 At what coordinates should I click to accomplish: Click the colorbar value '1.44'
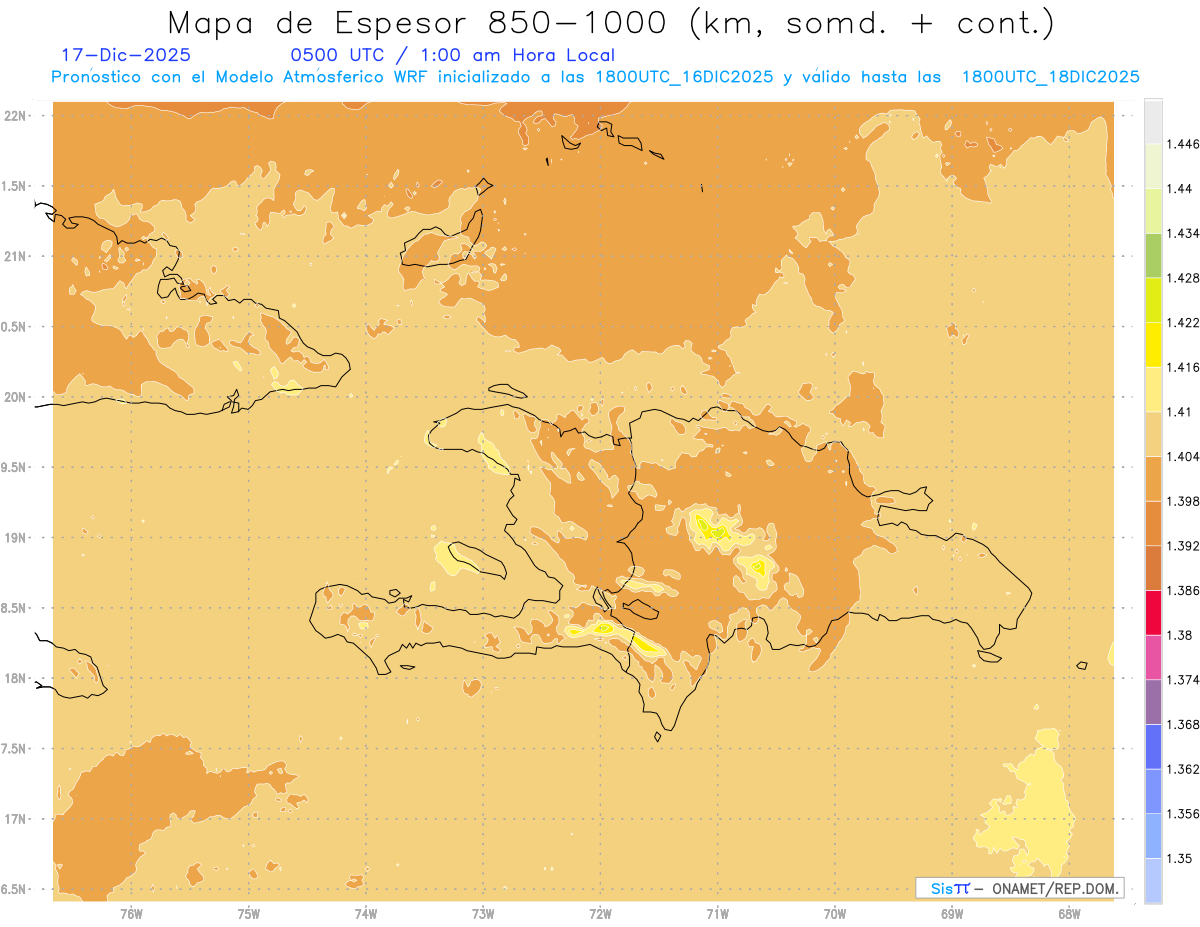coord(1180,188)
